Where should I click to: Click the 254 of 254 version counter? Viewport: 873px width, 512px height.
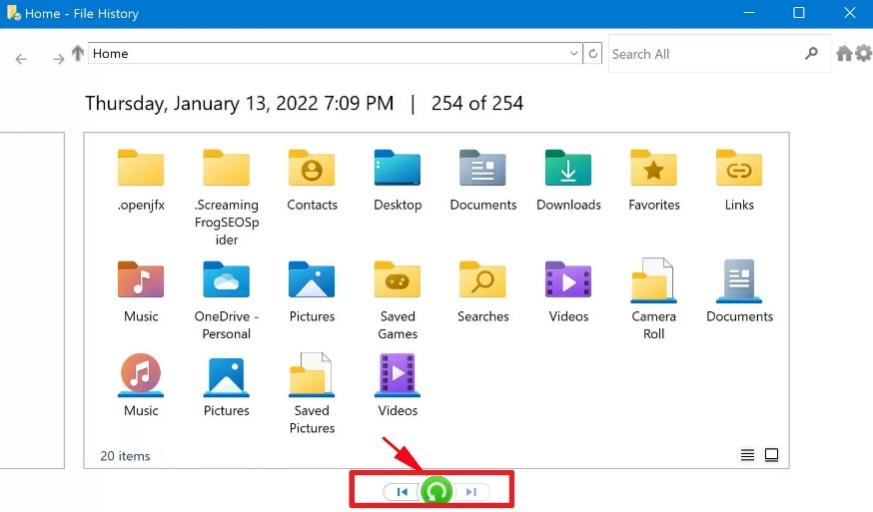(x=477, y=104)
